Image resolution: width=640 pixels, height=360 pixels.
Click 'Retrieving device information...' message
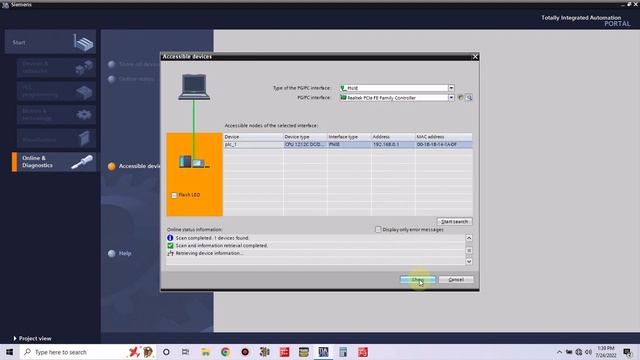tap(209, 253)
